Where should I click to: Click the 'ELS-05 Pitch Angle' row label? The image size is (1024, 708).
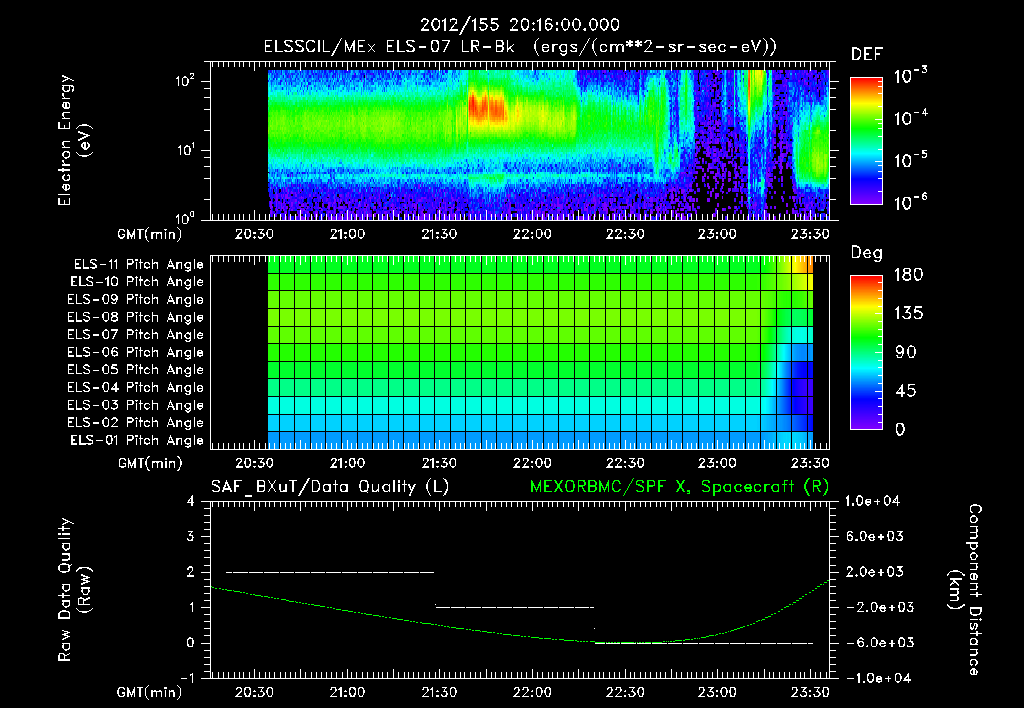136,370
